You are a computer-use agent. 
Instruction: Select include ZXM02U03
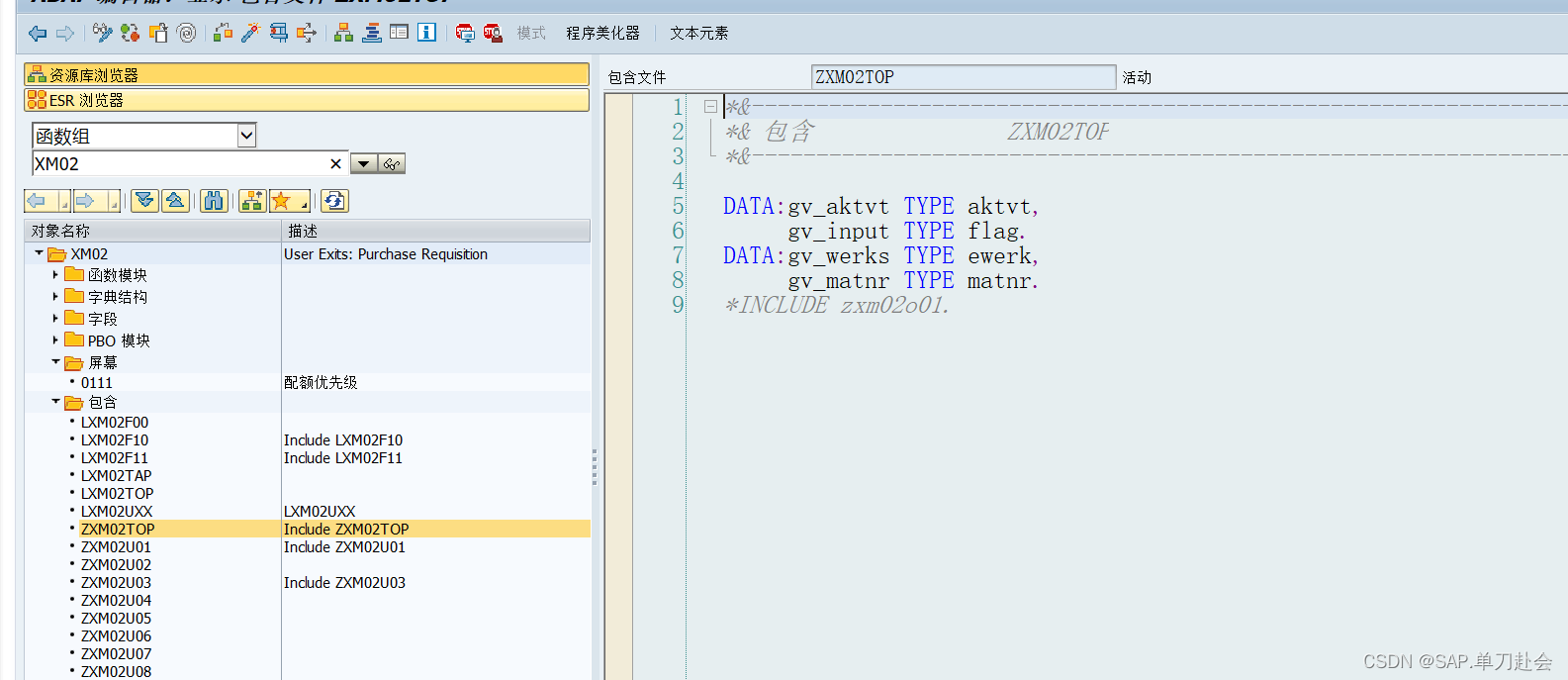[x=117, y=583]
